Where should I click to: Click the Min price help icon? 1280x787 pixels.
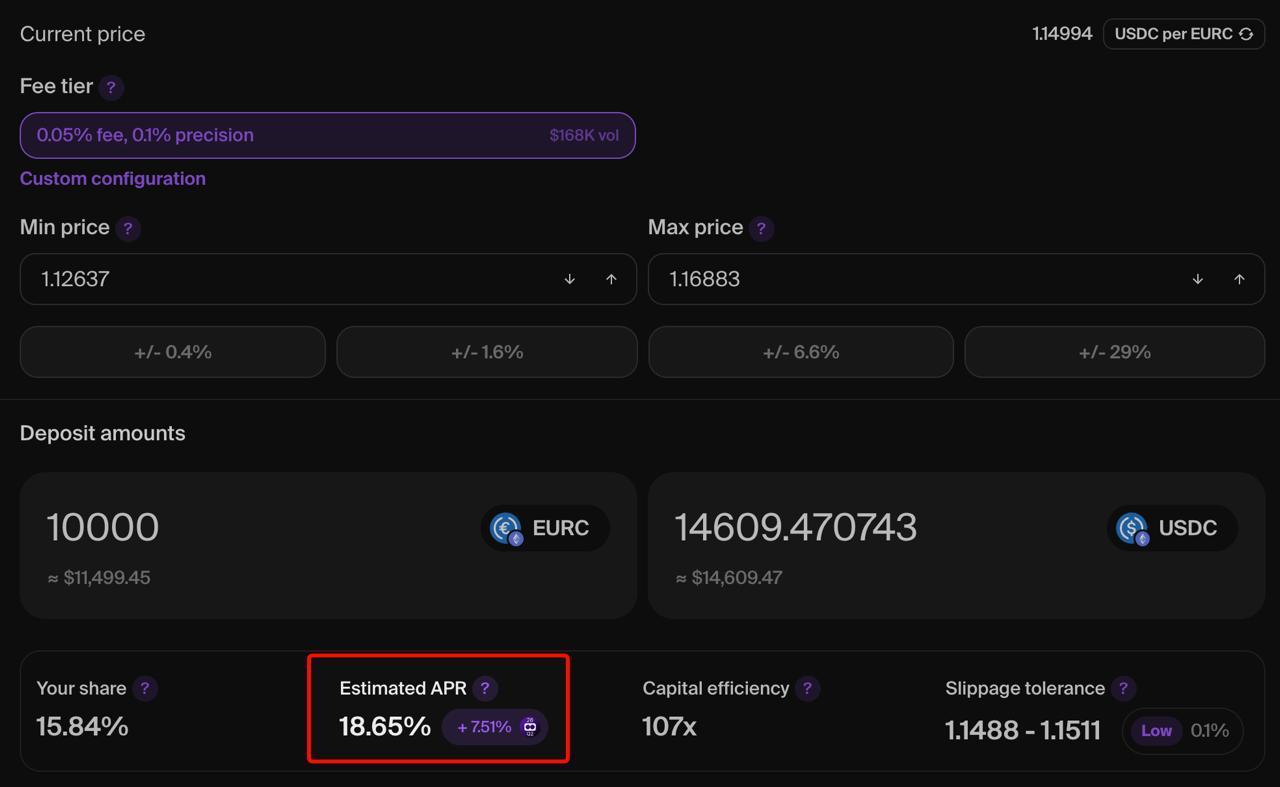(127, 228)
